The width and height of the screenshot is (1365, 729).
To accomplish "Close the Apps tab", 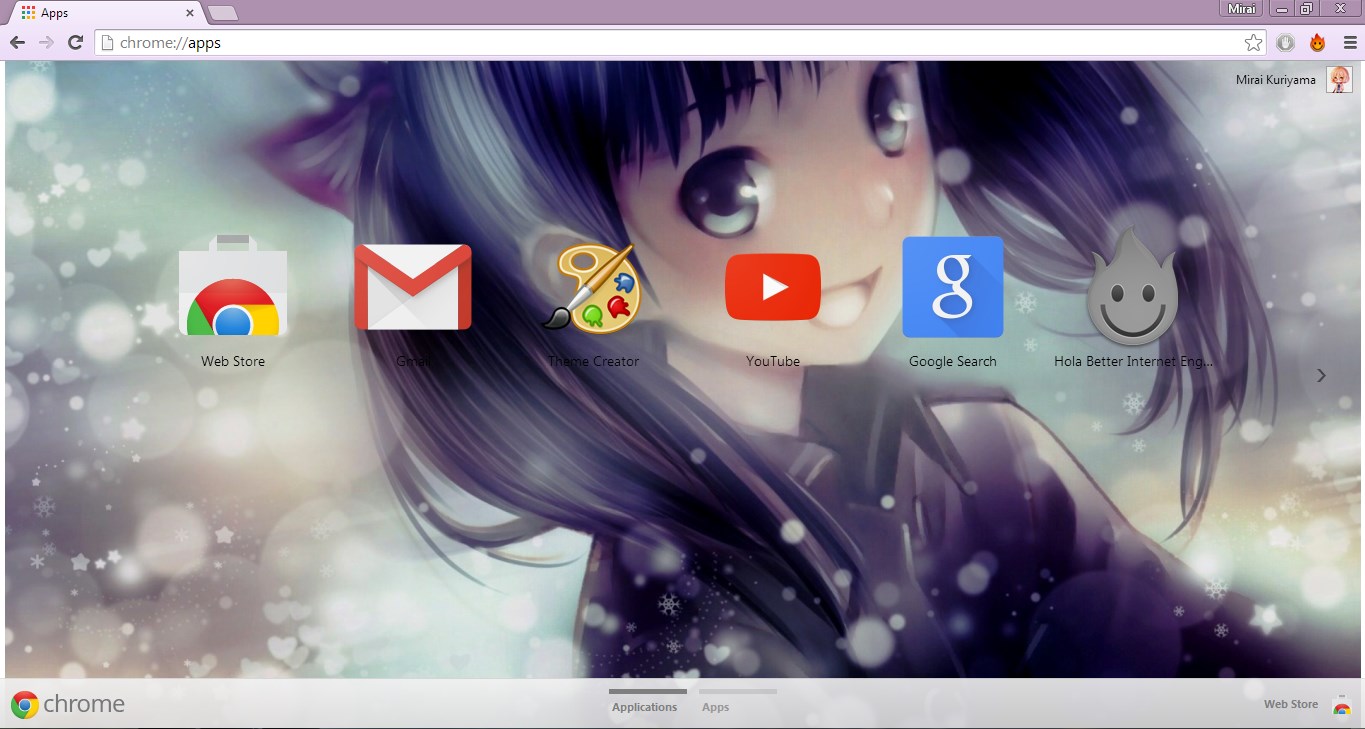I will click(x=190, y=14).
